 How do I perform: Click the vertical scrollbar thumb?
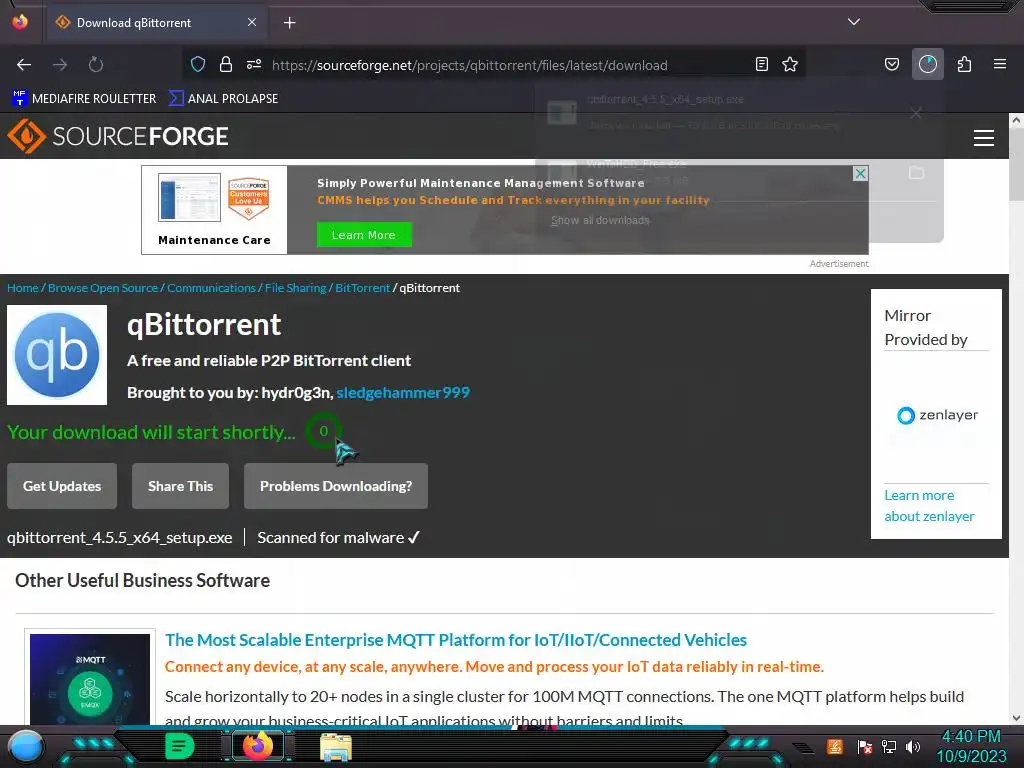tap(1016, 164)
